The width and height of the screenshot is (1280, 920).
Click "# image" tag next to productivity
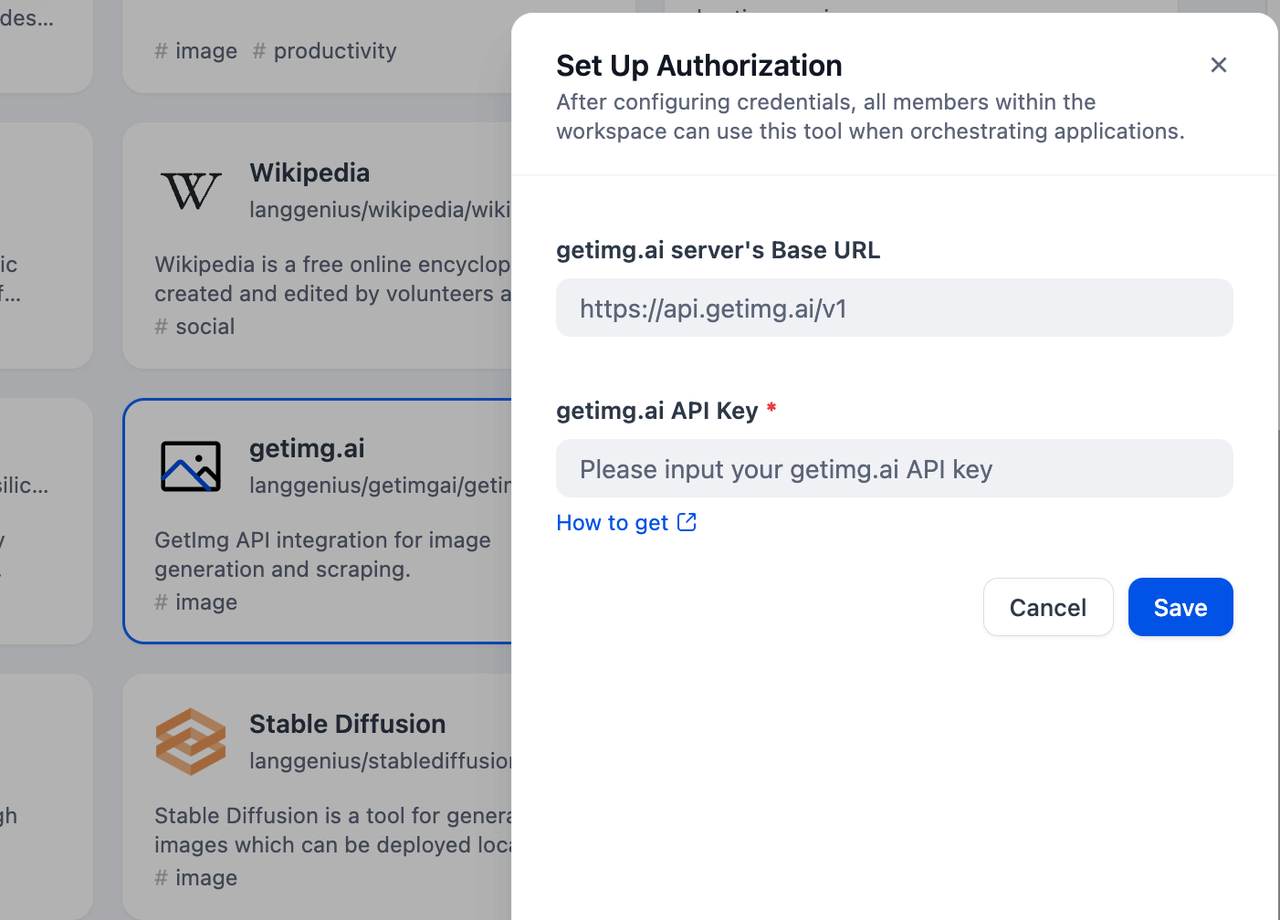click(196, 51)
